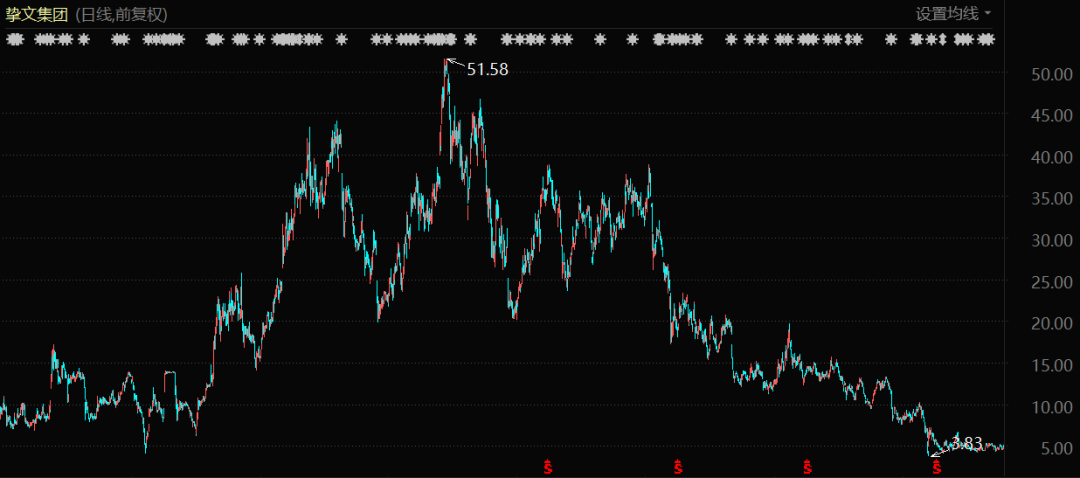Click the (日线,前复权) period label

coord(121,14)
